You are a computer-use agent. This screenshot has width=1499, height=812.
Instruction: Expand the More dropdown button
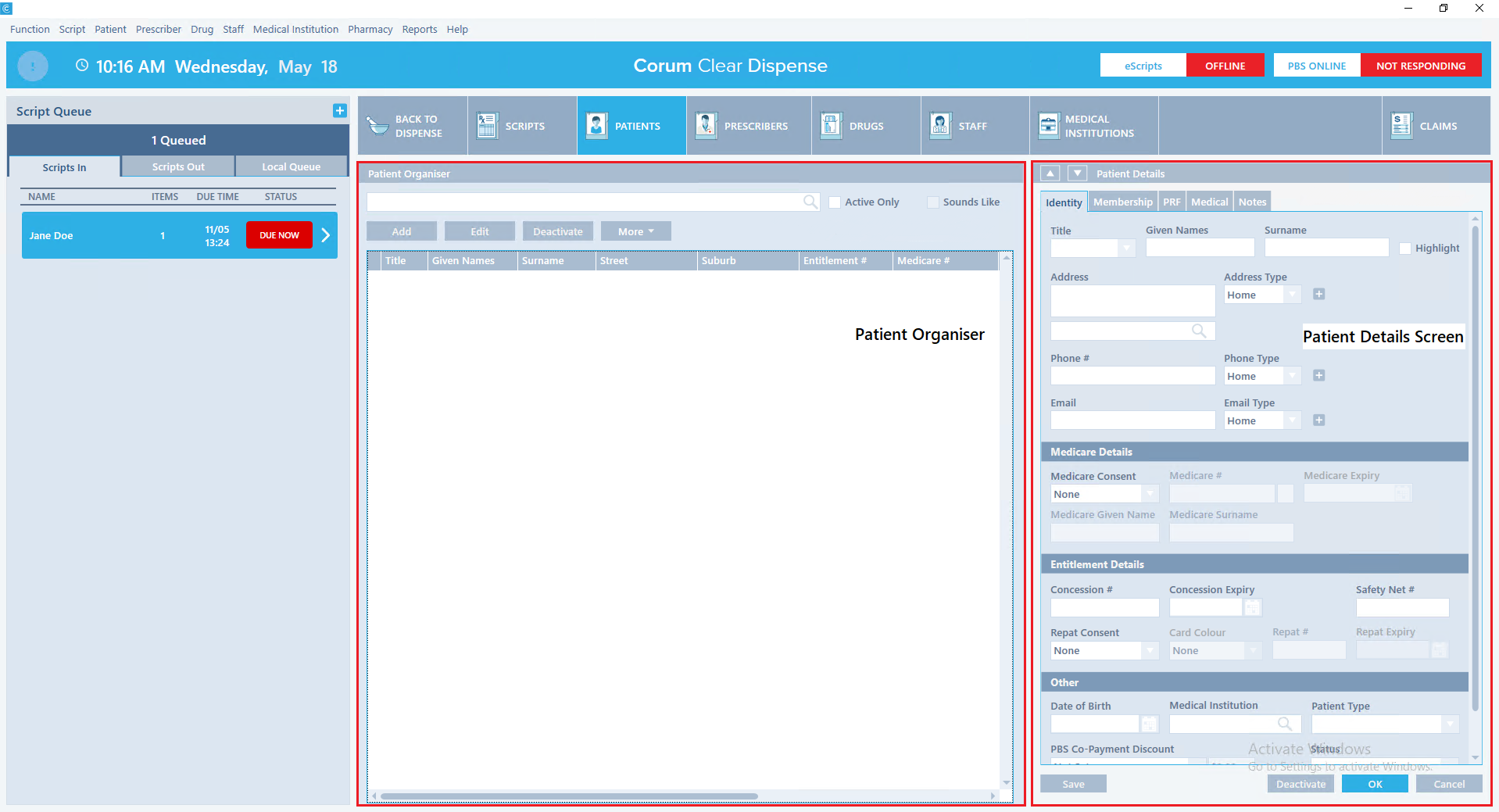click(635, 231)
